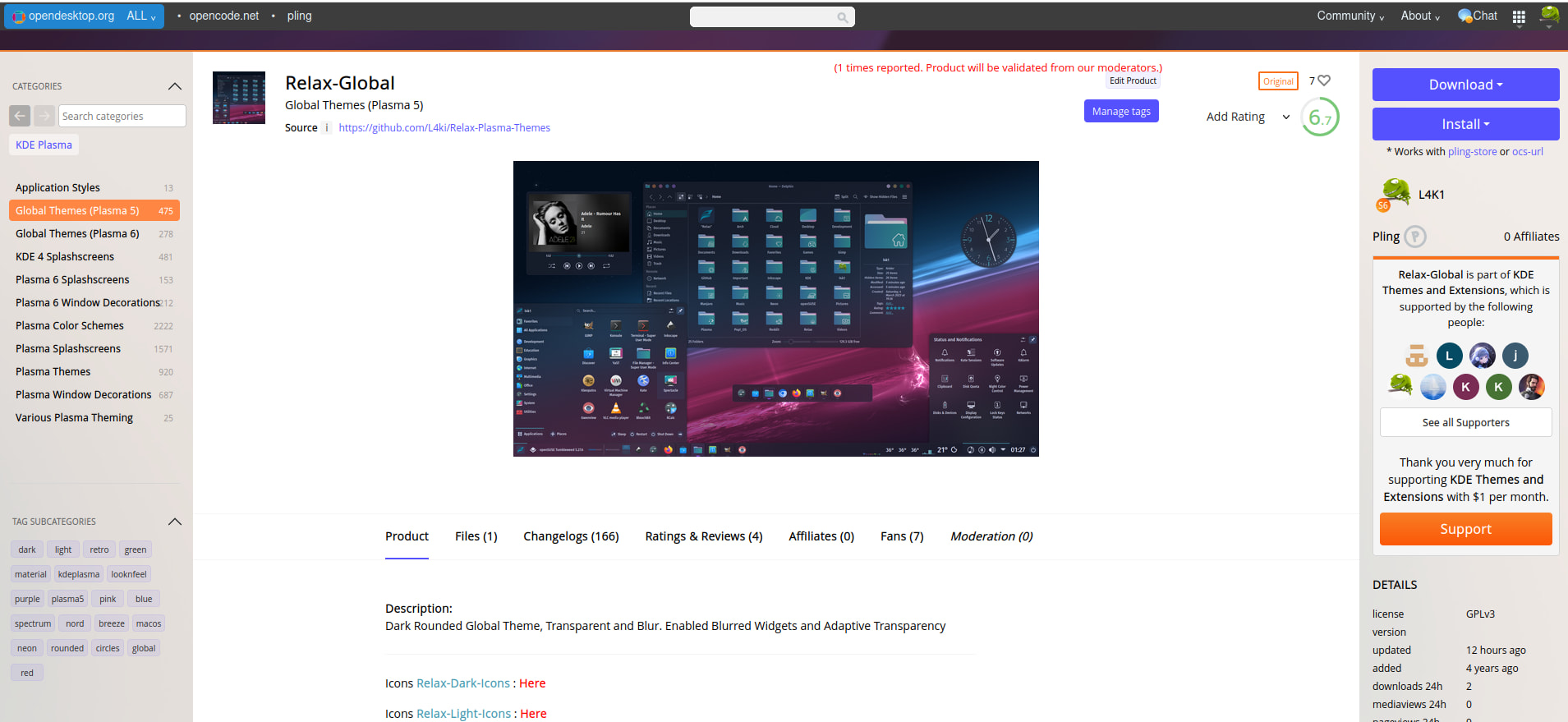This screenshot has height=722, width=1568.
Task: Click the 6.7 rating score circle
Action: [1320, 117]
